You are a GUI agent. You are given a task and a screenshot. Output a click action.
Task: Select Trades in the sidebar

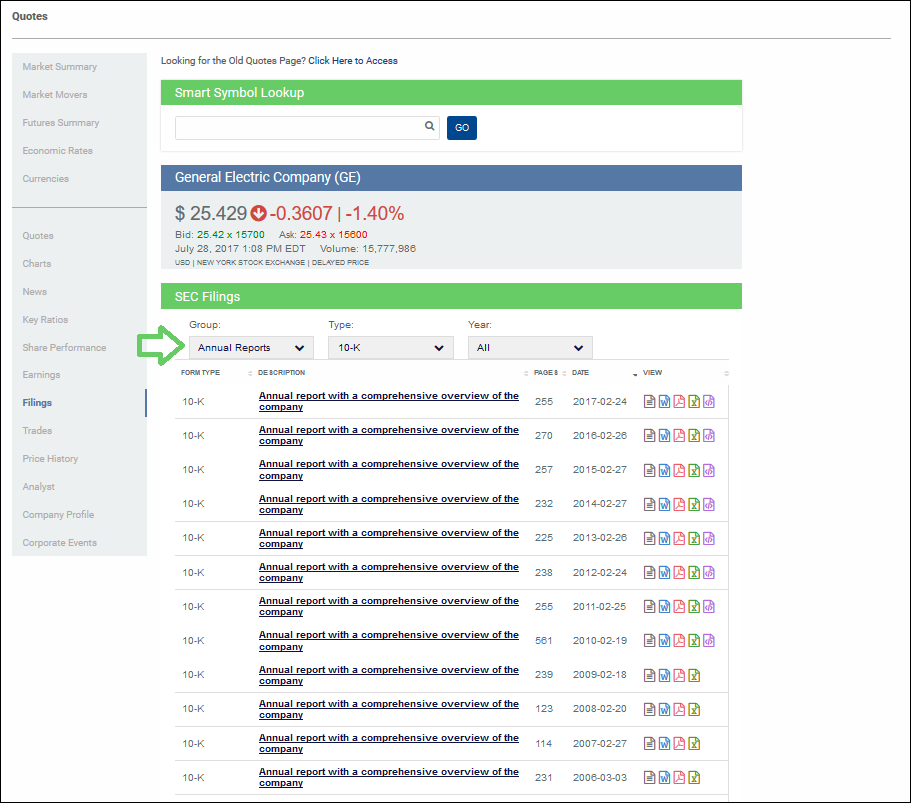(37, 431)
